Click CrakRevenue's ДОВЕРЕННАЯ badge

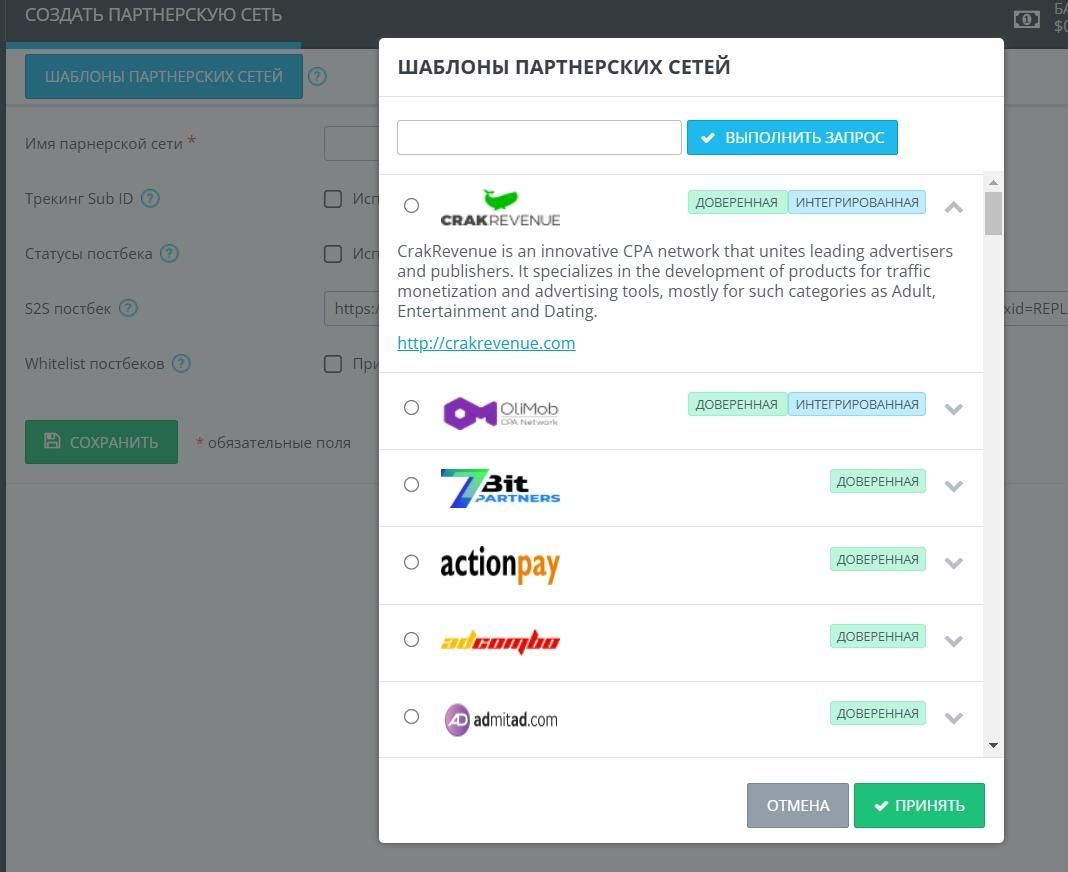pos(737,202)
